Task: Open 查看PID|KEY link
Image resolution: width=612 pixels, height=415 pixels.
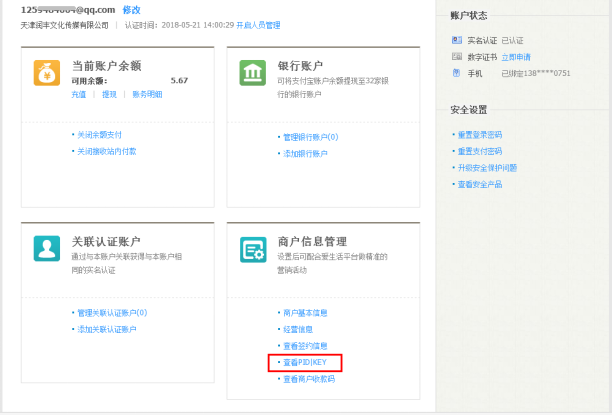Action: (305, 362)
